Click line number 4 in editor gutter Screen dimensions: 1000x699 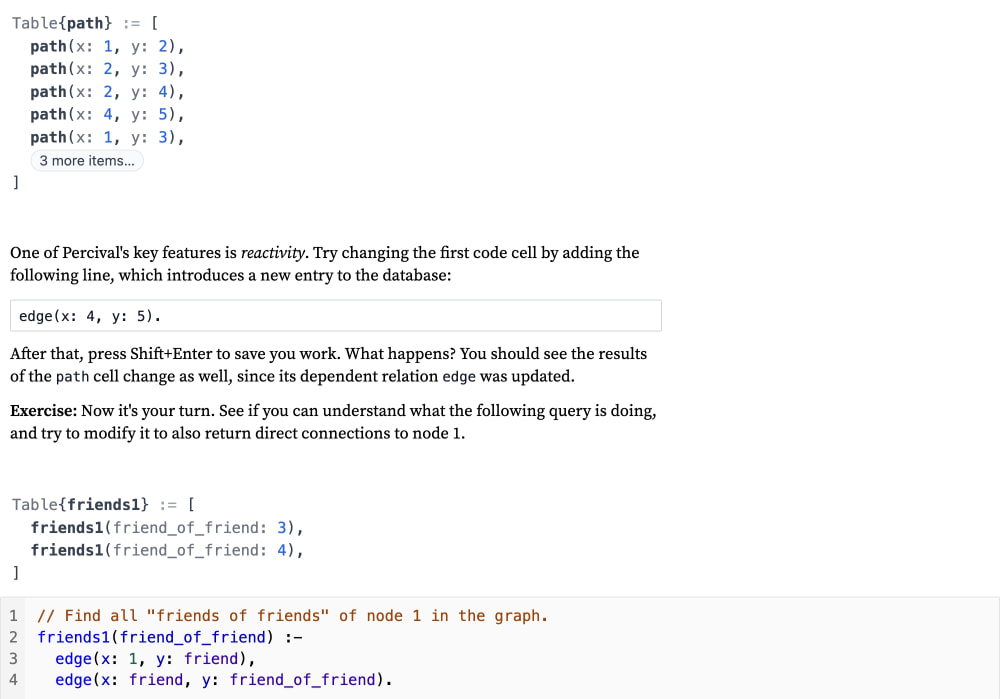coord(13,680)
